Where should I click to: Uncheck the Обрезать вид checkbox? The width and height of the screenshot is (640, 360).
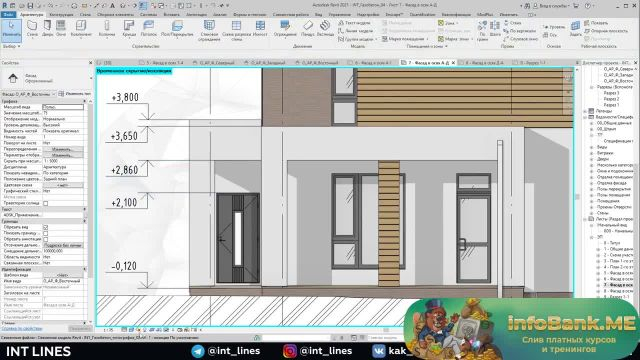click(45, 227)
